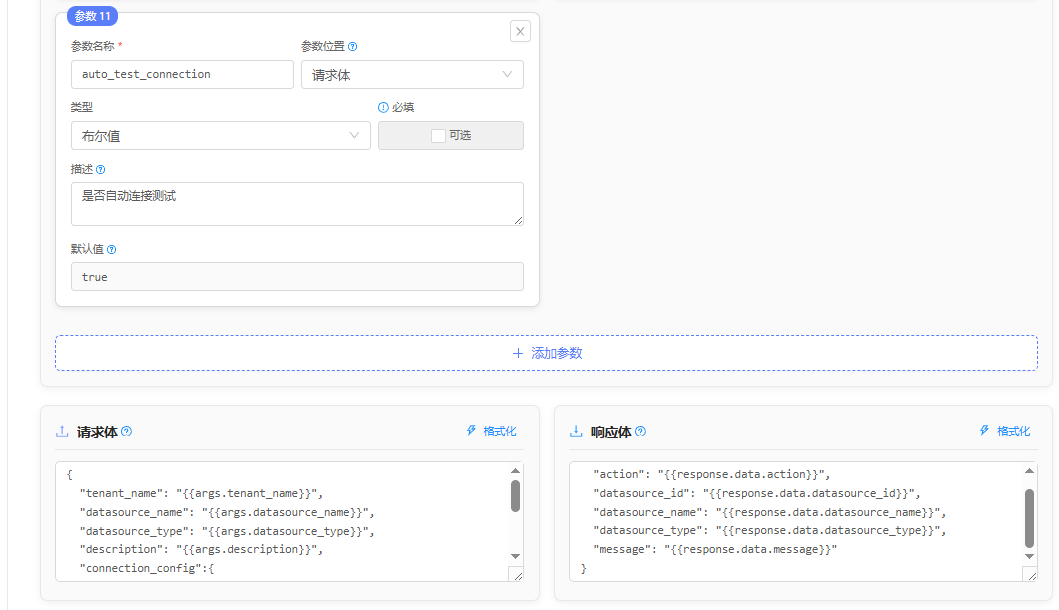This screenshot has width=1059, height=610.
Task: Click the 描述 textarea 是否自动连接测试
Action: (297, 203)
